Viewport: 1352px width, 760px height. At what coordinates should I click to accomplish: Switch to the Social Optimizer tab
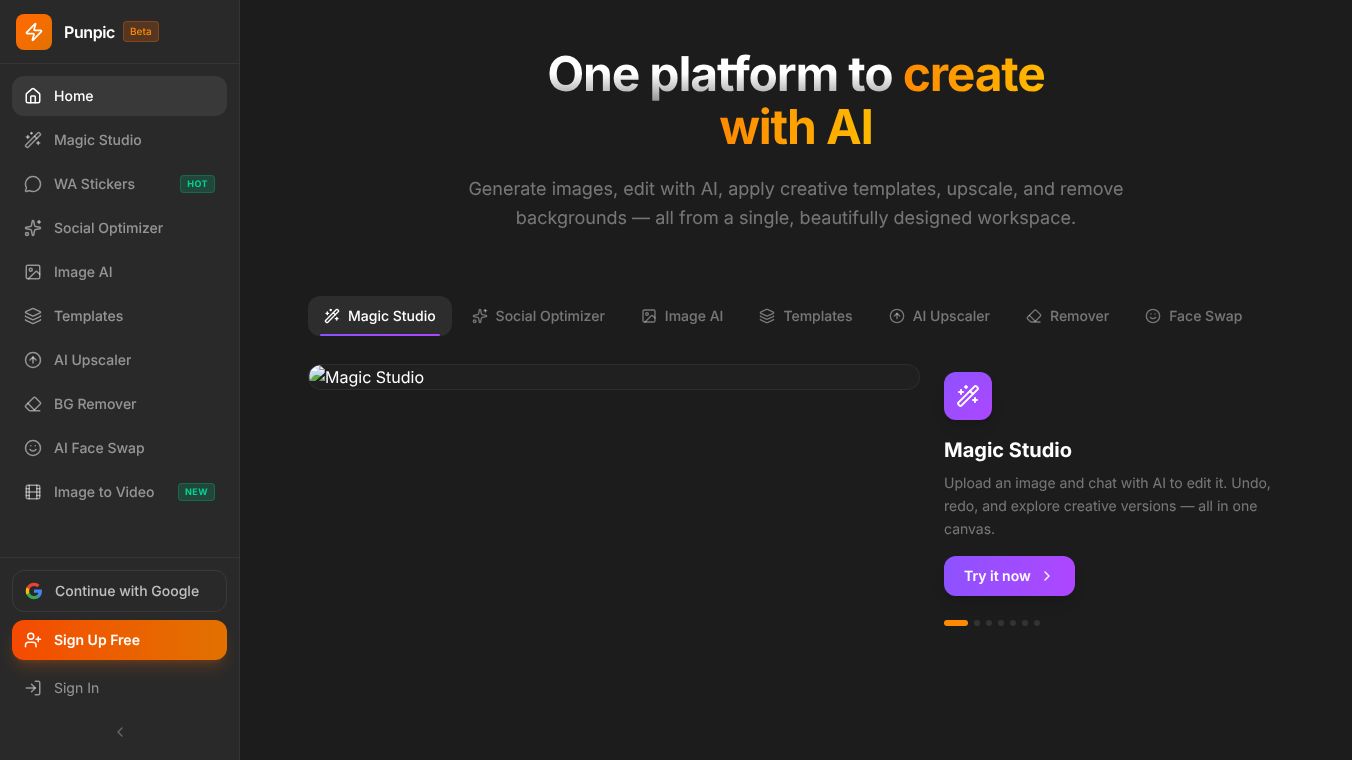tap(538, 316)
